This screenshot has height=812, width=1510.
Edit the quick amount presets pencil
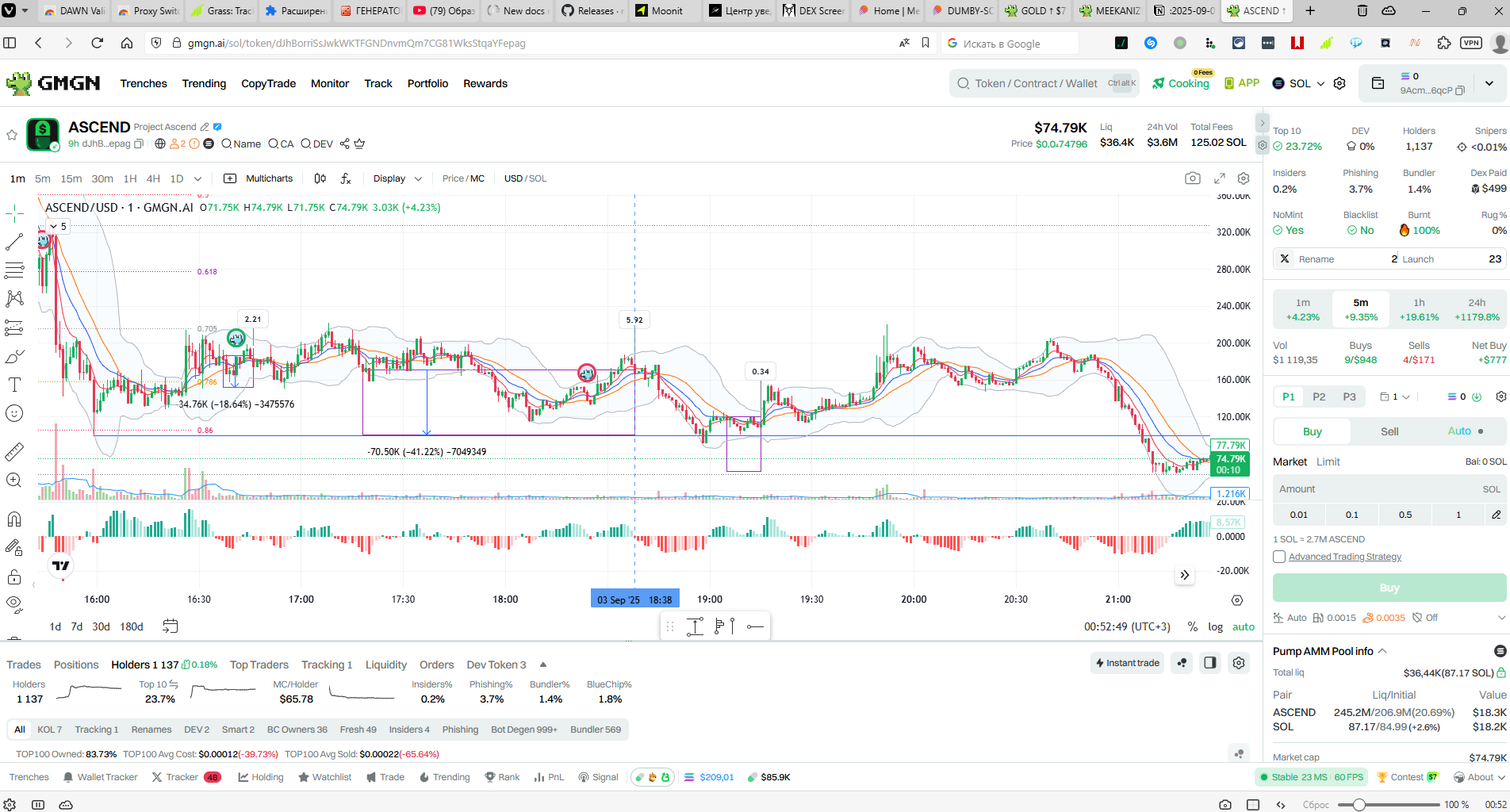coord(1496,515)
